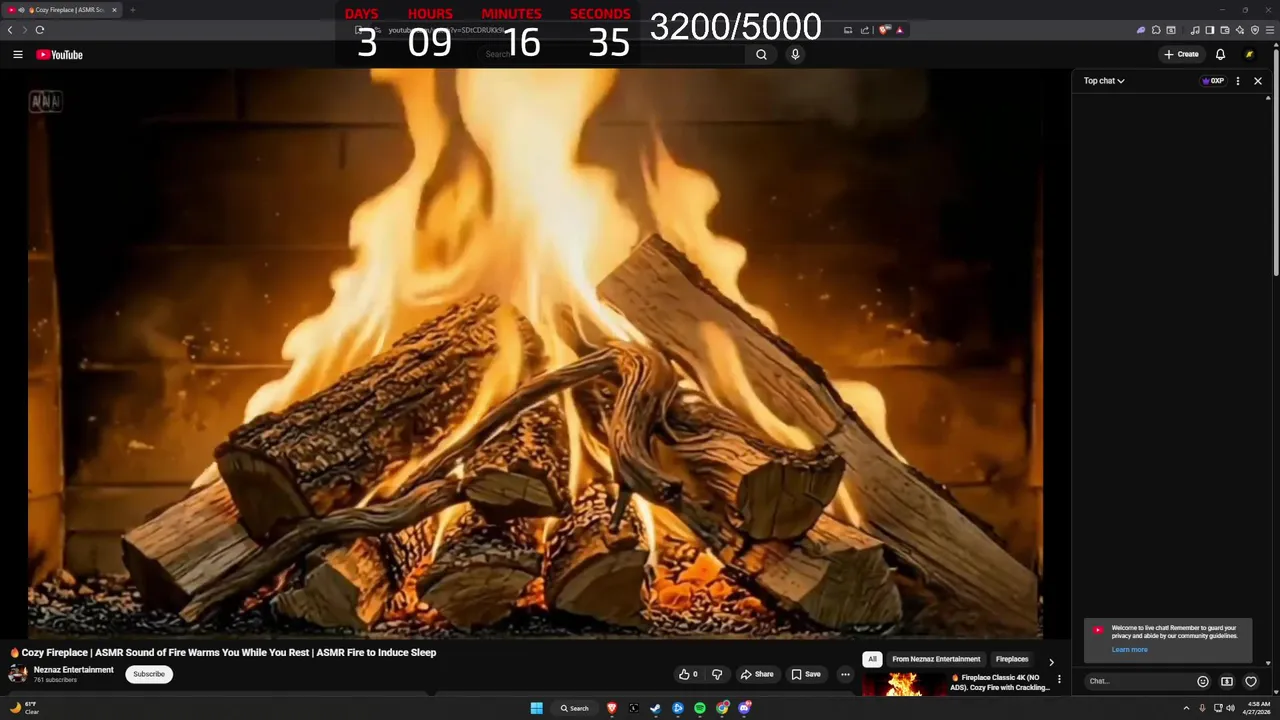Open the YouTube account avatar menu
Screen dimensions: 1280x720
click(x=1249, y=54)
